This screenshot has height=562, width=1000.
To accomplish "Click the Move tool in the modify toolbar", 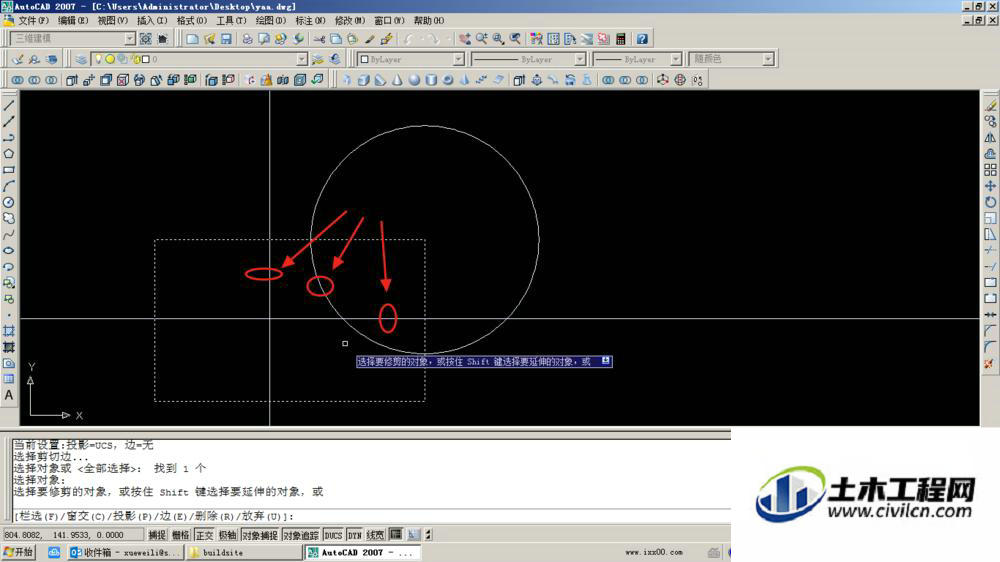I will (990, 186).
